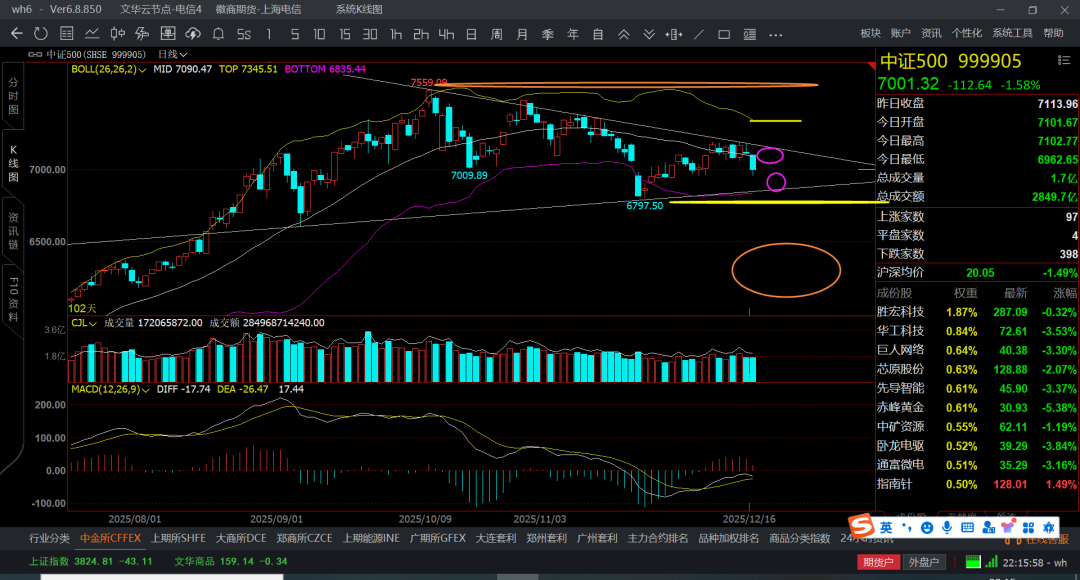
Task: Open the more options ellipsis icon
Action: [x=776, y=34]
